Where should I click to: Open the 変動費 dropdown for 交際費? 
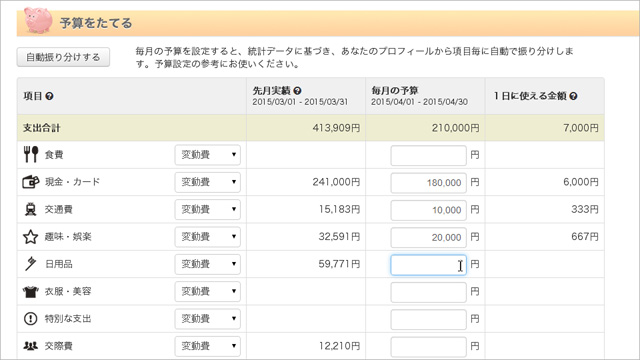tap(208, 346)
